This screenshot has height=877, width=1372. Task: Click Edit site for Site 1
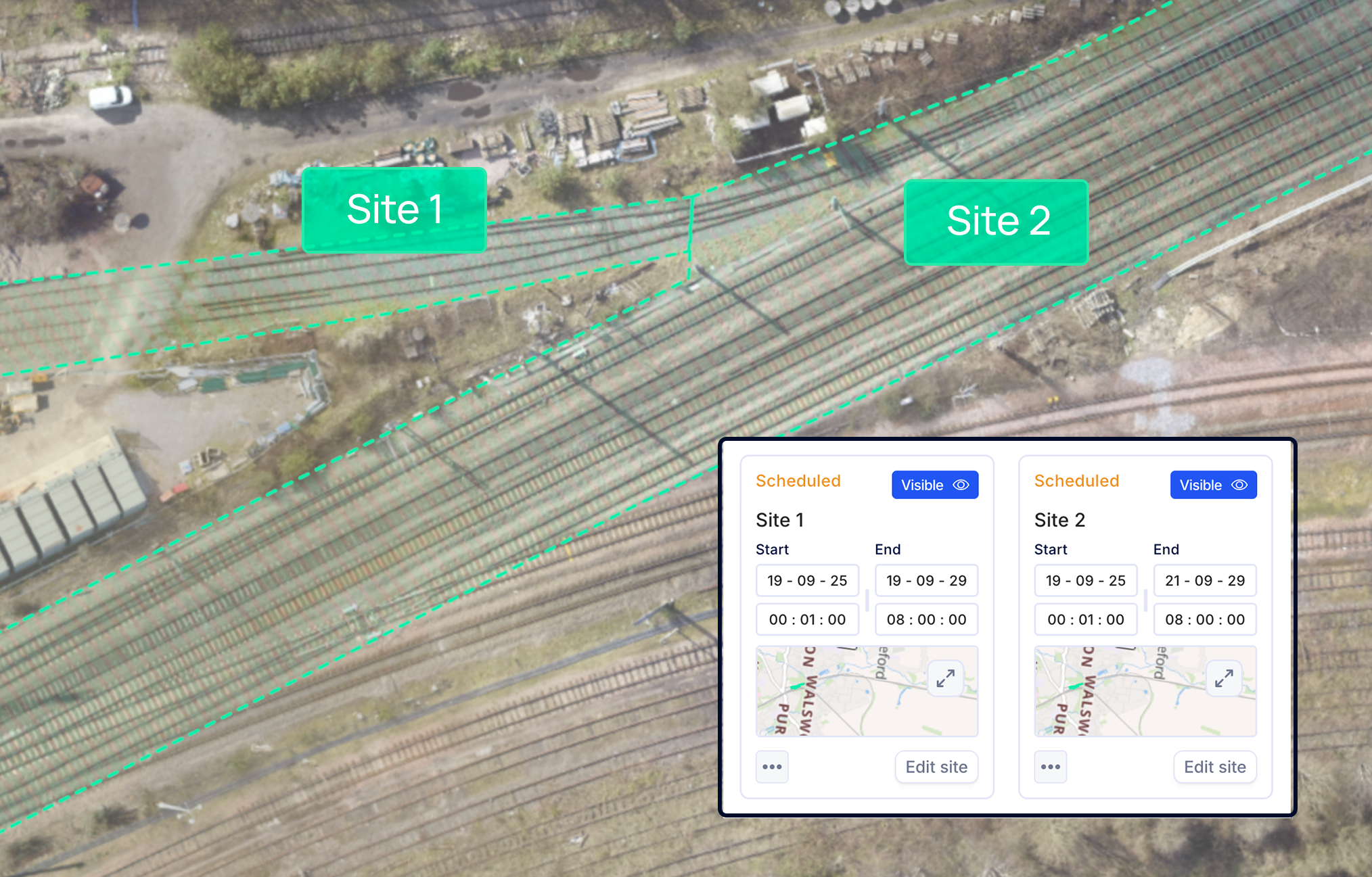pos(936,767)
